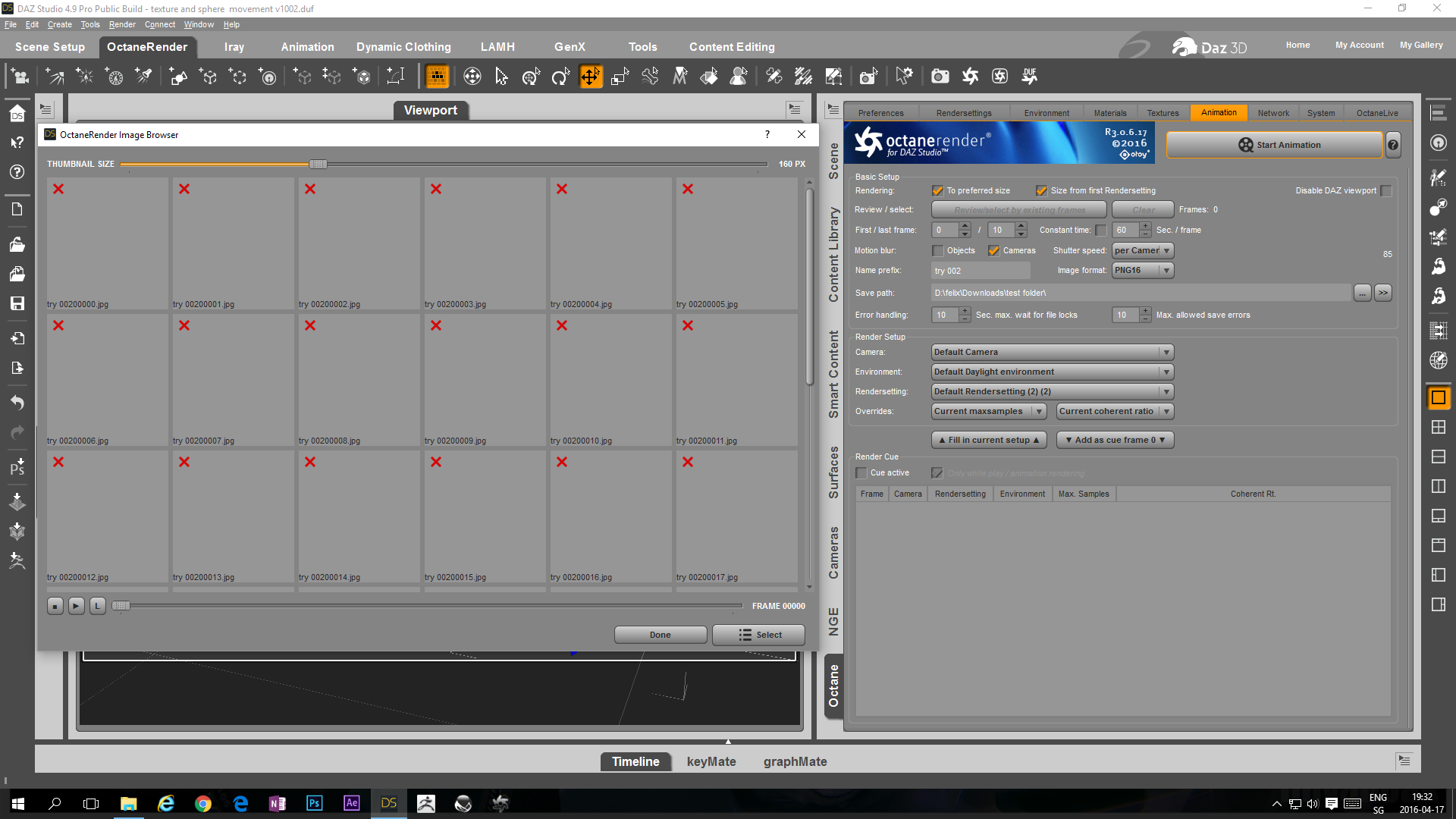The image size is (1456, 819).
Task: Expand the Default Camera dropdown
Action: click(1052, 353)
